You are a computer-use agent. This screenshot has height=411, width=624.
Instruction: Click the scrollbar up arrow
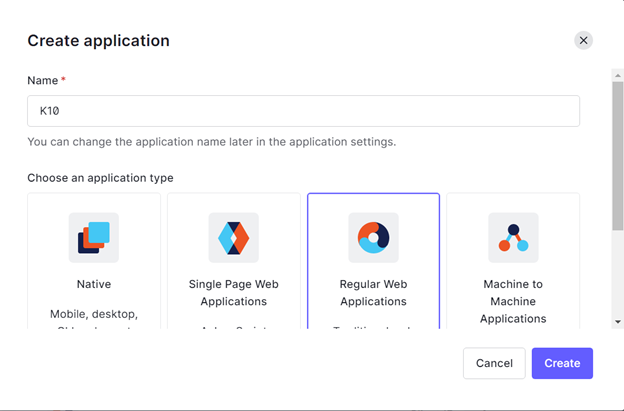point(618,75)
